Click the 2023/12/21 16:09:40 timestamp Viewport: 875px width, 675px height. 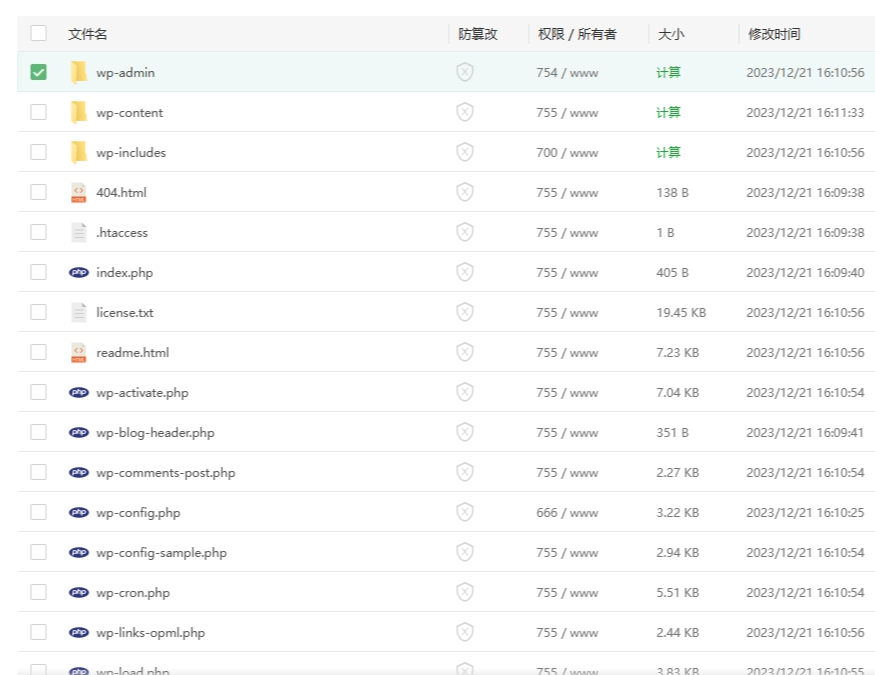tap(805, 273)
